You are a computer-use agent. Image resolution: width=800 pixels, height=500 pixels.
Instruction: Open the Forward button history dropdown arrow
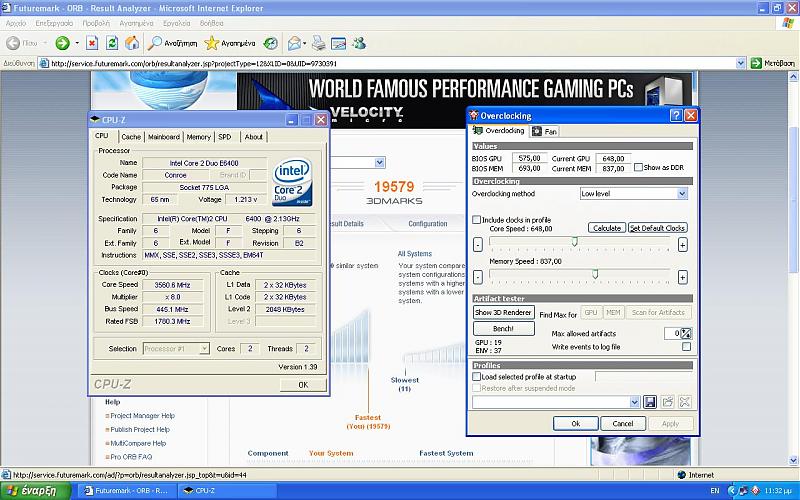coord(77,43)
